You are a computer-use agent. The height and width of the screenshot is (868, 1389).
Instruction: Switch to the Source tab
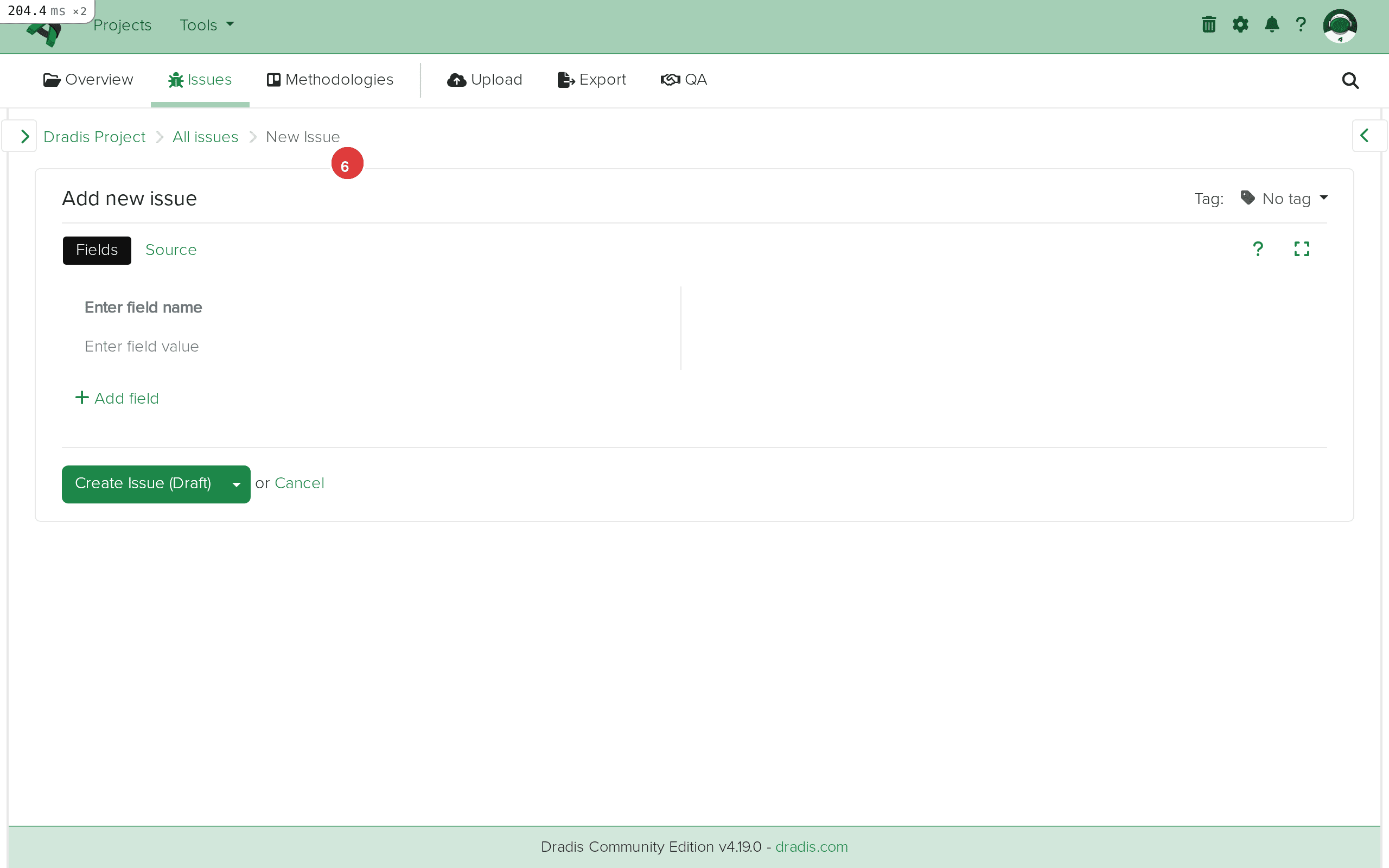171,250
